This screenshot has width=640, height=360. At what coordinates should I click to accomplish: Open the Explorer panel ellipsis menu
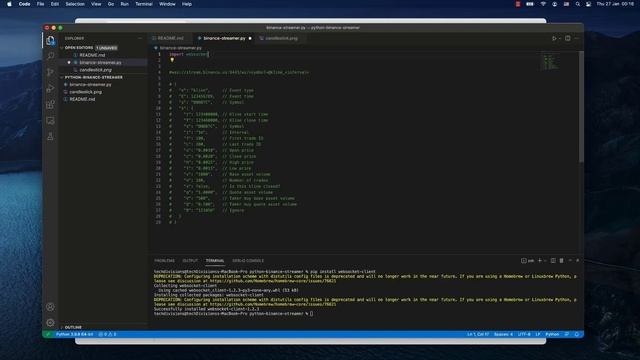(140, 38)
